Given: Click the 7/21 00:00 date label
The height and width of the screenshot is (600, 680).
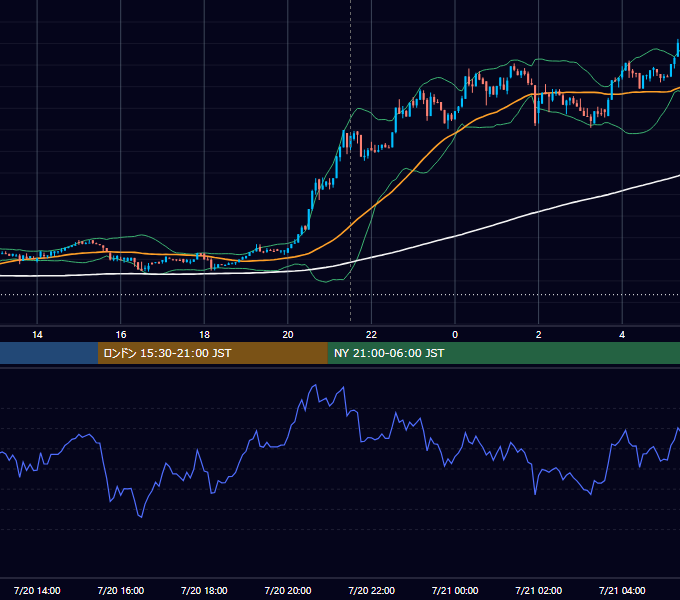Looking at the screenshot, I should 455,590.
